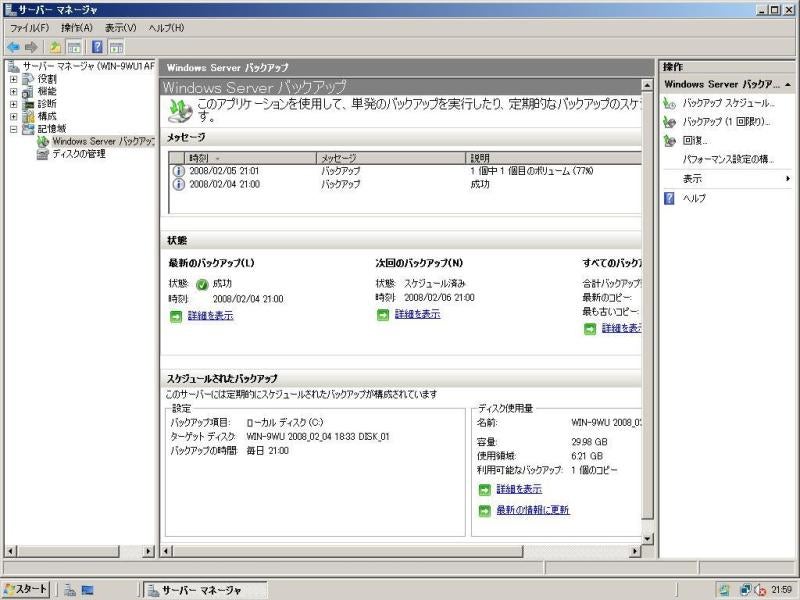Image resolution: width=800 pixels, height=600 pixels.
Task: Start the 回復 action
Action: [x=695, y=140]
